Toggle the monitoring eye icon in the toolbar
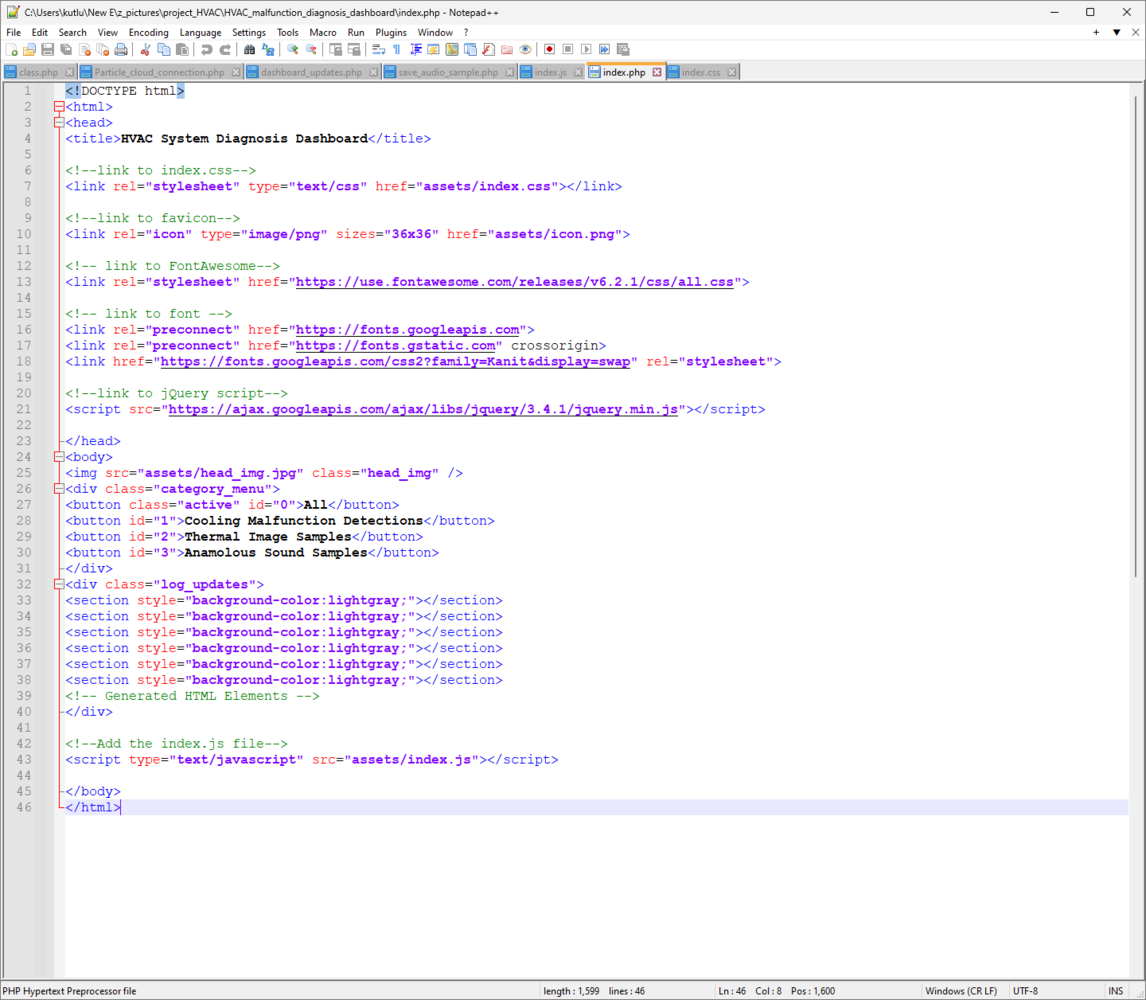1146x1000 pixels. [x=525, y=49]
